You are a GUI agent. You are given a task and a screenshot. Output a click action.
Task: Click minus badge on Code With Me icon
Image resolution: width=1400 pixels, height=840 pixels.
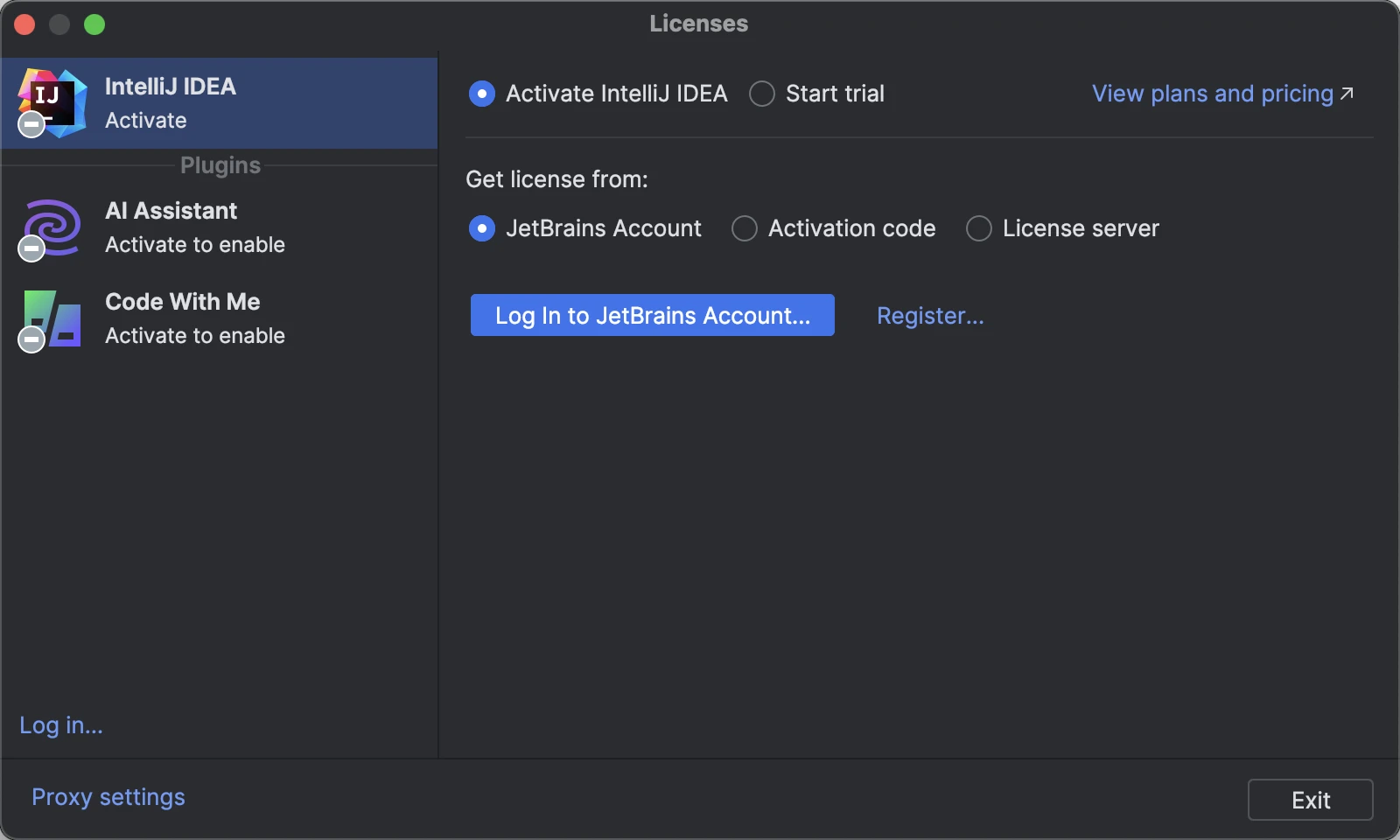pyautogui.click(x=31, y=339)
